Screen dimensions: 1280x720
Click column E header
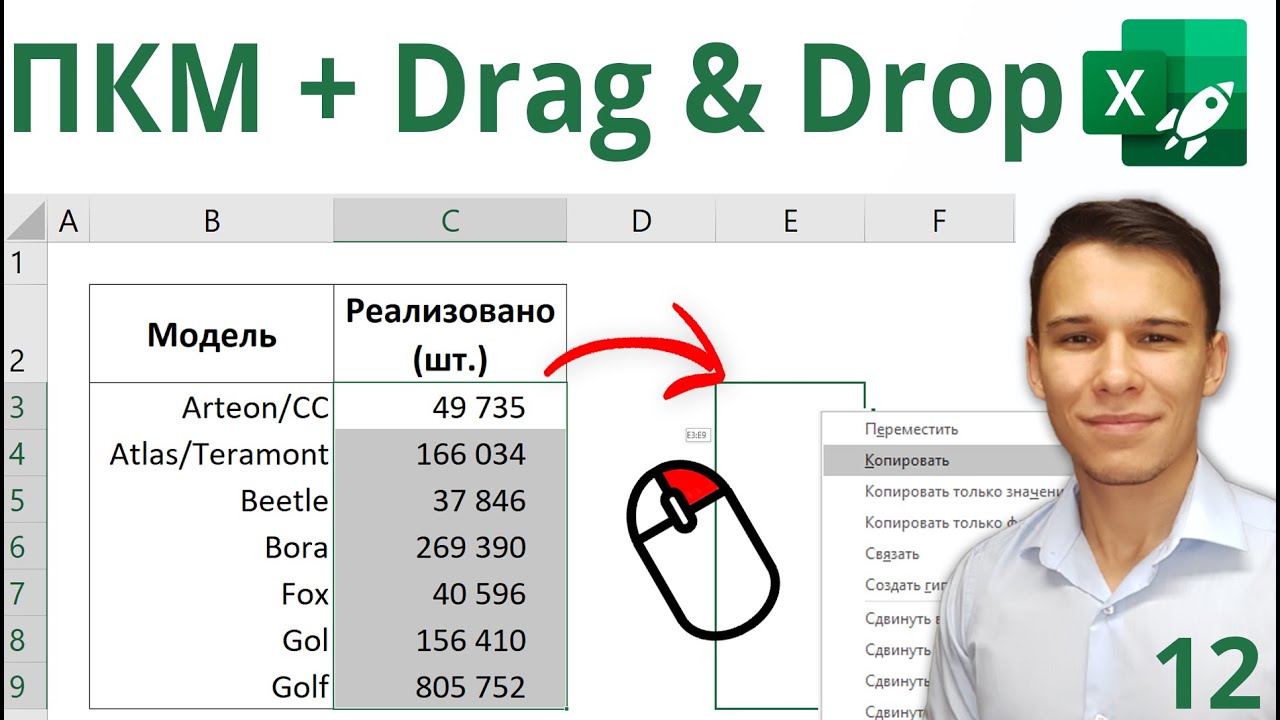[x=790, y=220]
